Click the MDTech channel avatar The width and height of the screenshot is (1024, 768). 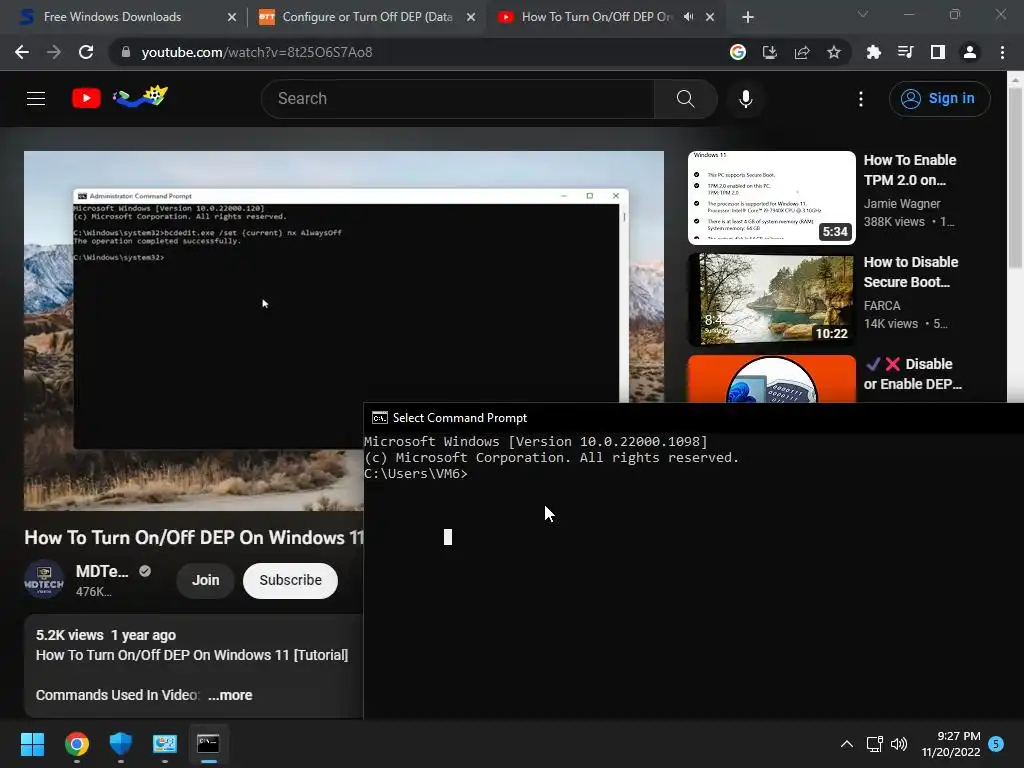coord(44,579)
